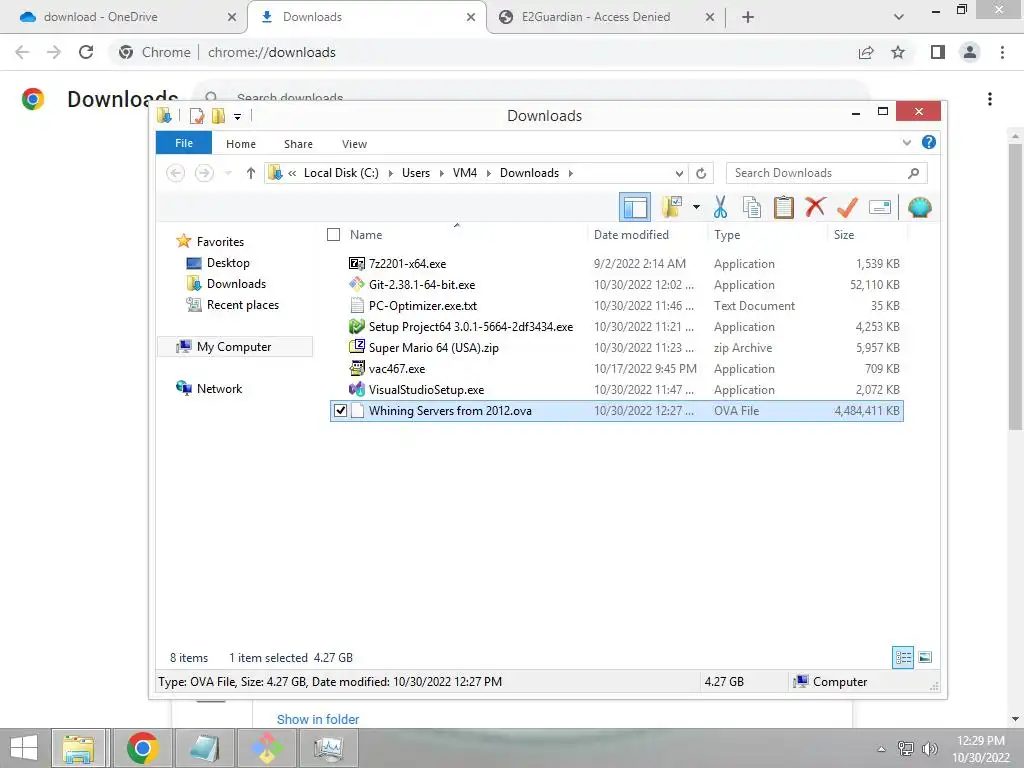
Task: Toggle the navigation pane icon in toolbar
Action: pos(635,207)
